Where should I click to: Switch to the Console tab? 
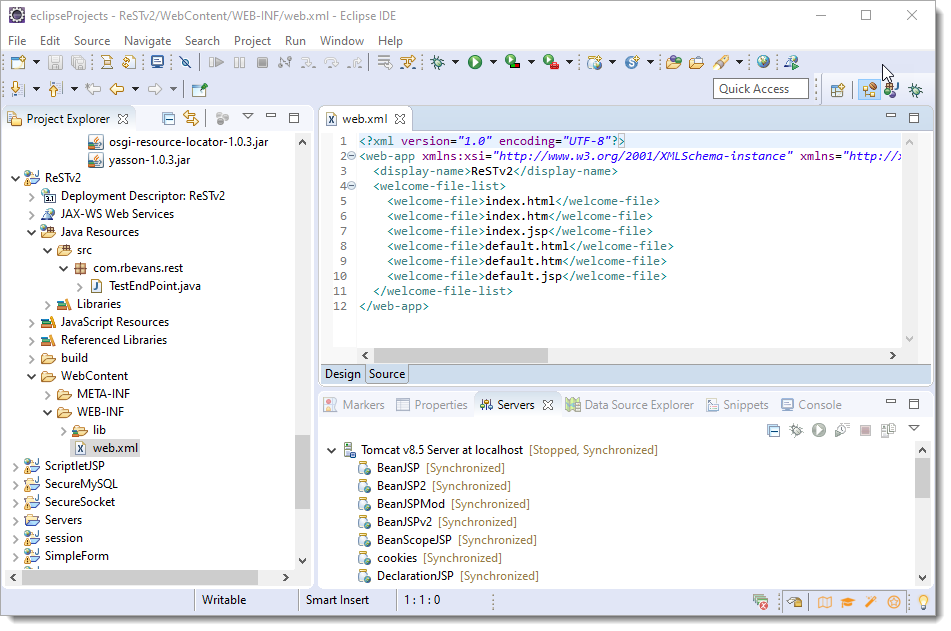point(812,405)
